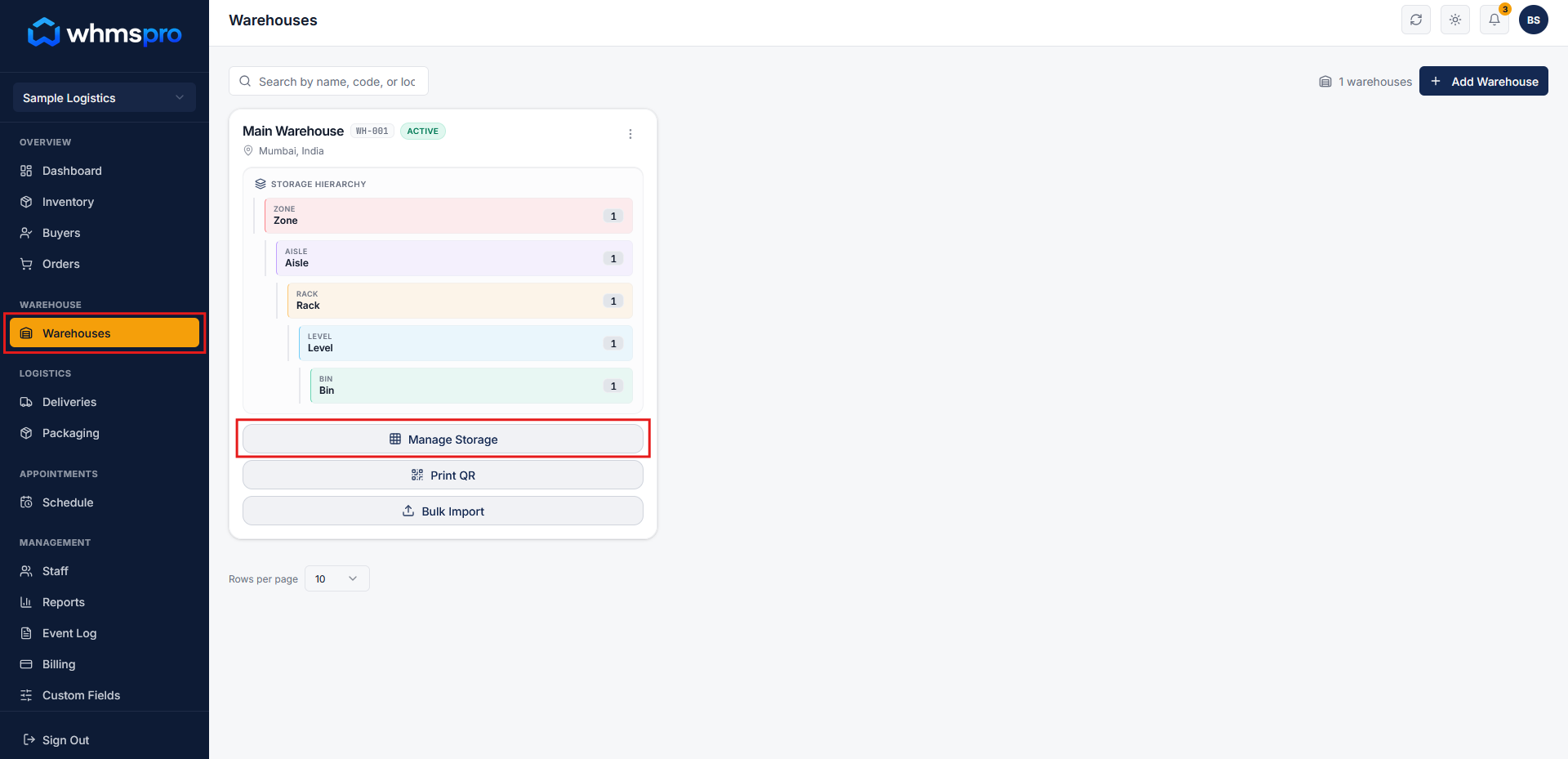
Task: Toggle light/dark theme sun icon
Action: coord(1455,20)
